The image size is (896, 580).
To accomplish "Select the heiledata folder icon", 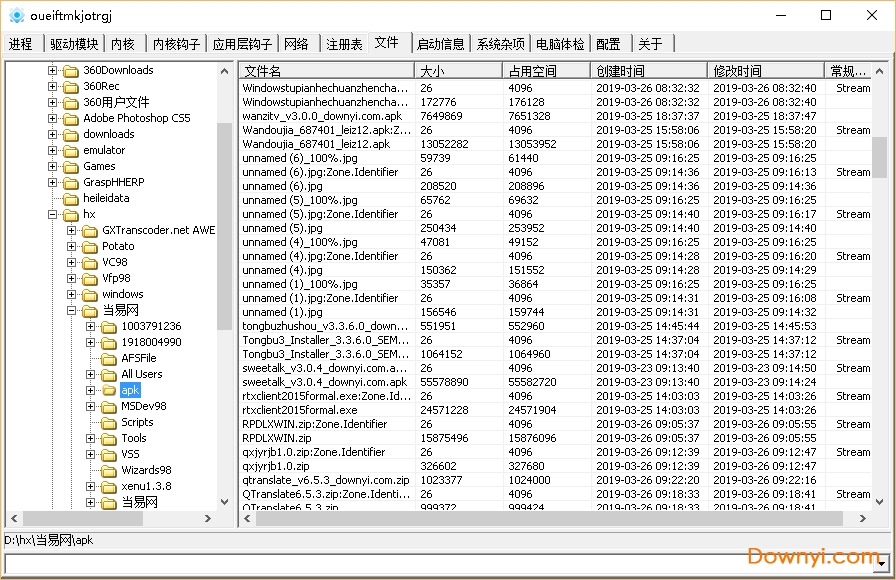I will pyautogui.click(x=70, y=198).
